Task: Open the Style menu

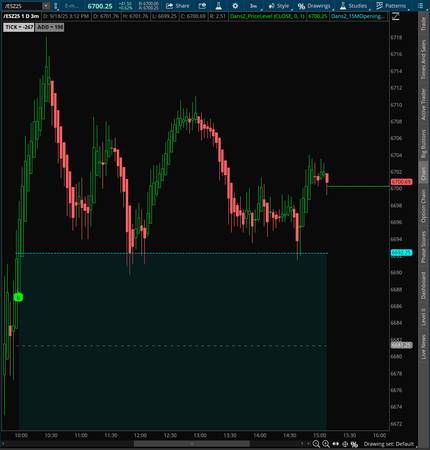Action: 279,6
